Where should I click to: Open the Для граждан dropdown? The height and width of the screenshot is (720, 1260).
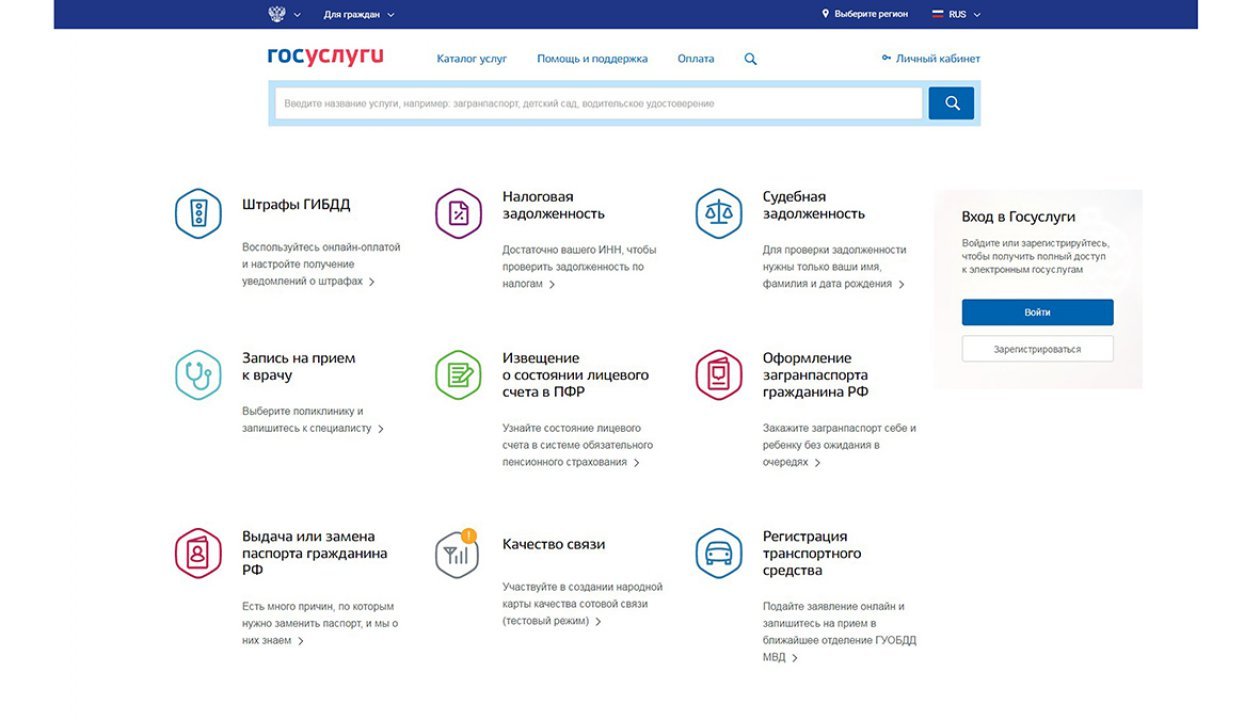[359, 15]
